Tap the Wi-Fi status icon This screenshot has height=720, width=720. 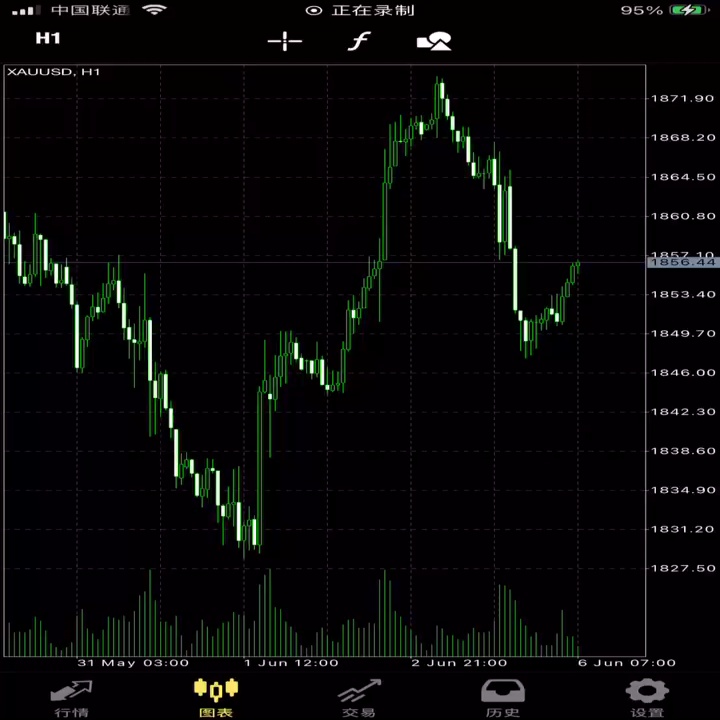[154, 9]
